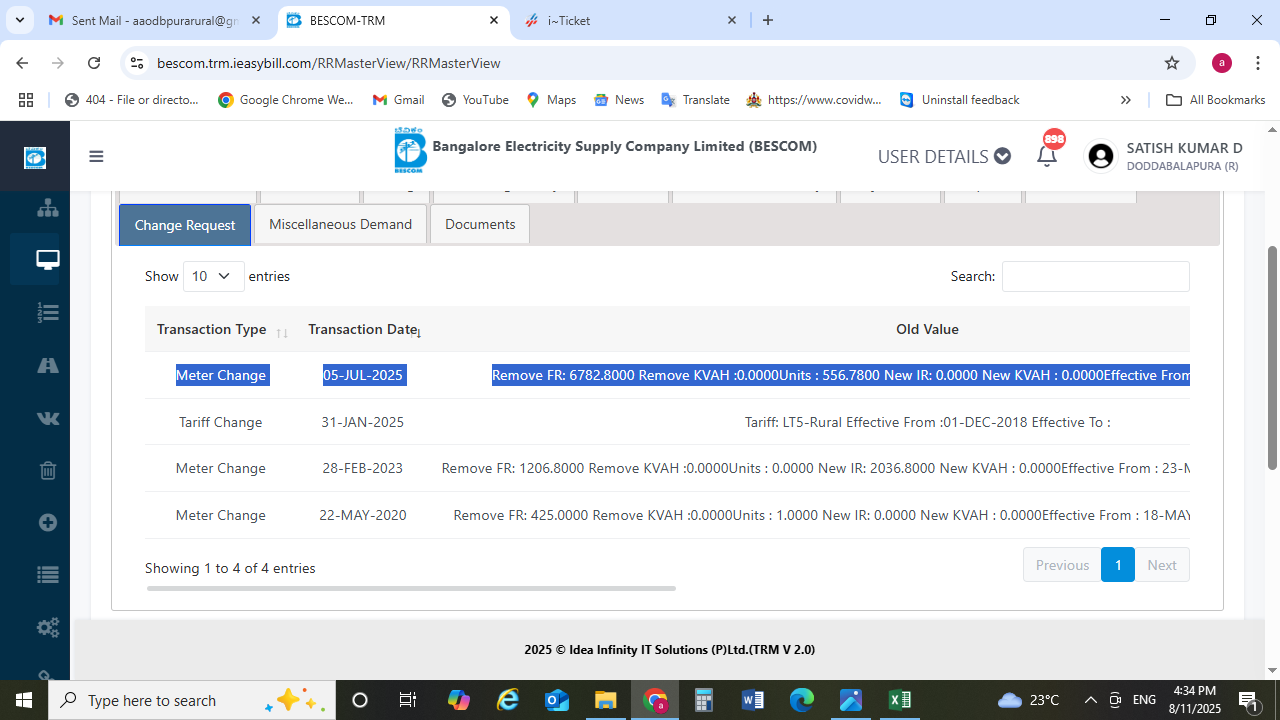This screenshot has width=1280, height=720.
Task: Open the Translate bookmark
Action: point(695,100)
